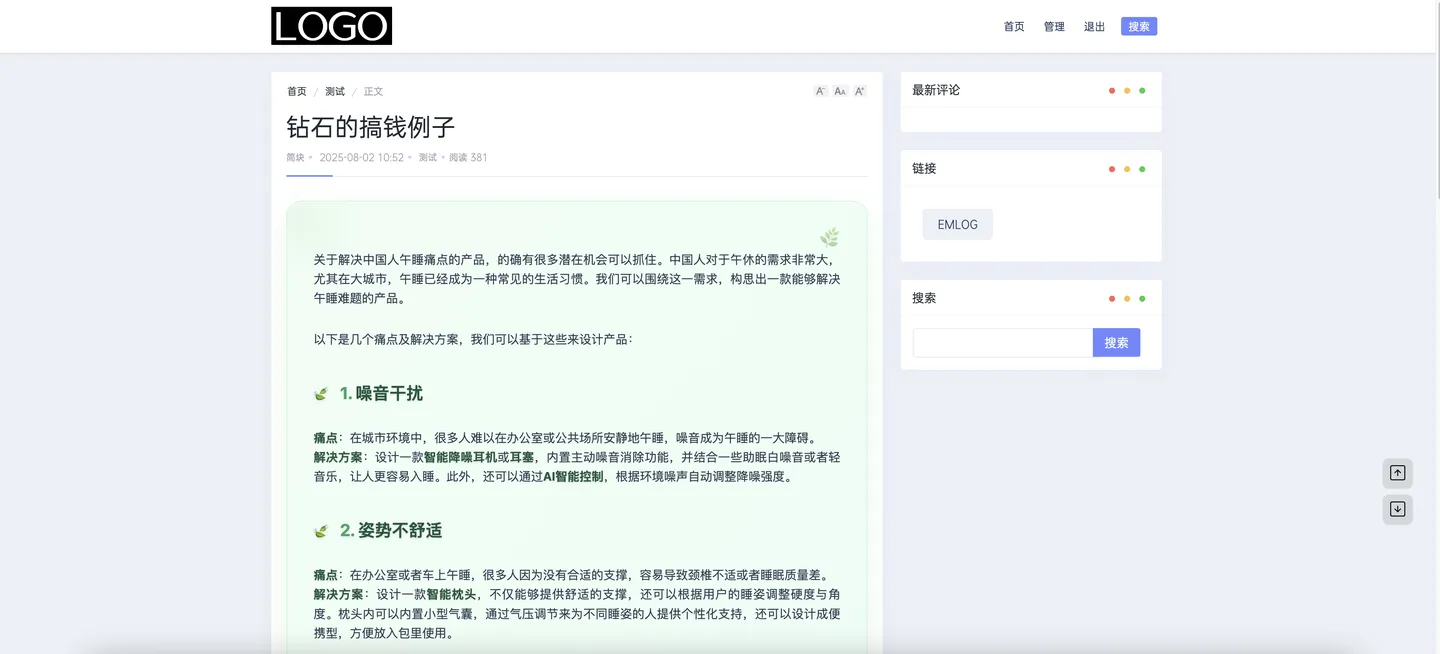The width and height of the screenshot is (1440, 654).
Task: Click the bold text 智能枕头
Action: (452, 594)
